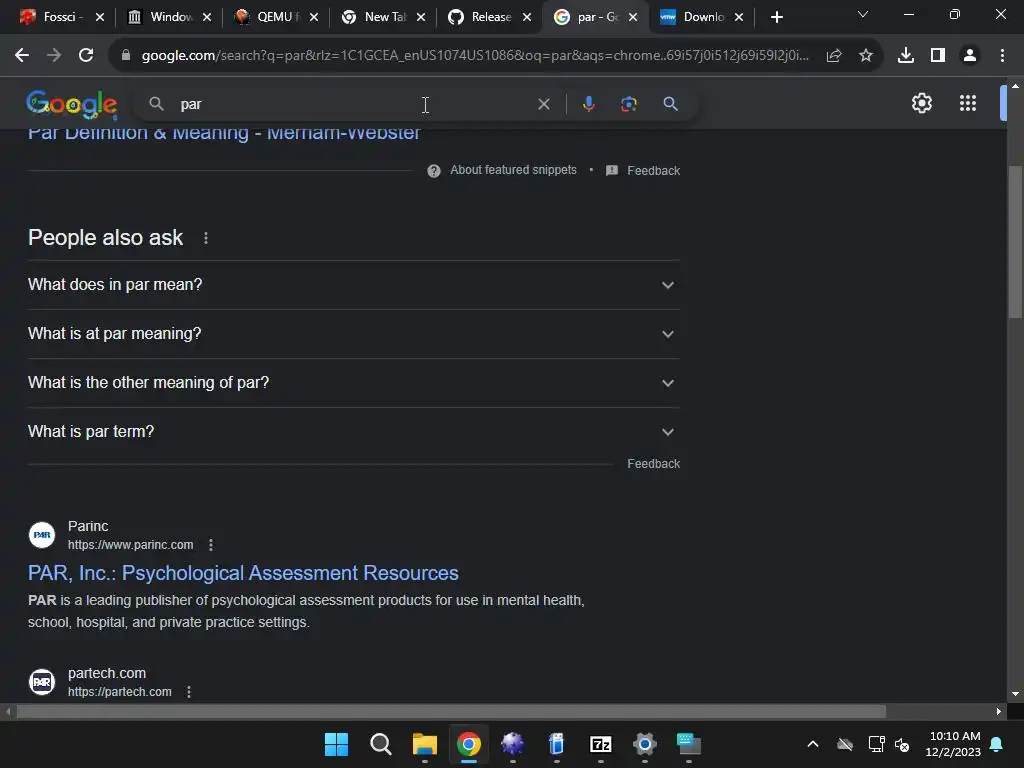
Task: Start voice search microphone
Action: tap(588, 104)
